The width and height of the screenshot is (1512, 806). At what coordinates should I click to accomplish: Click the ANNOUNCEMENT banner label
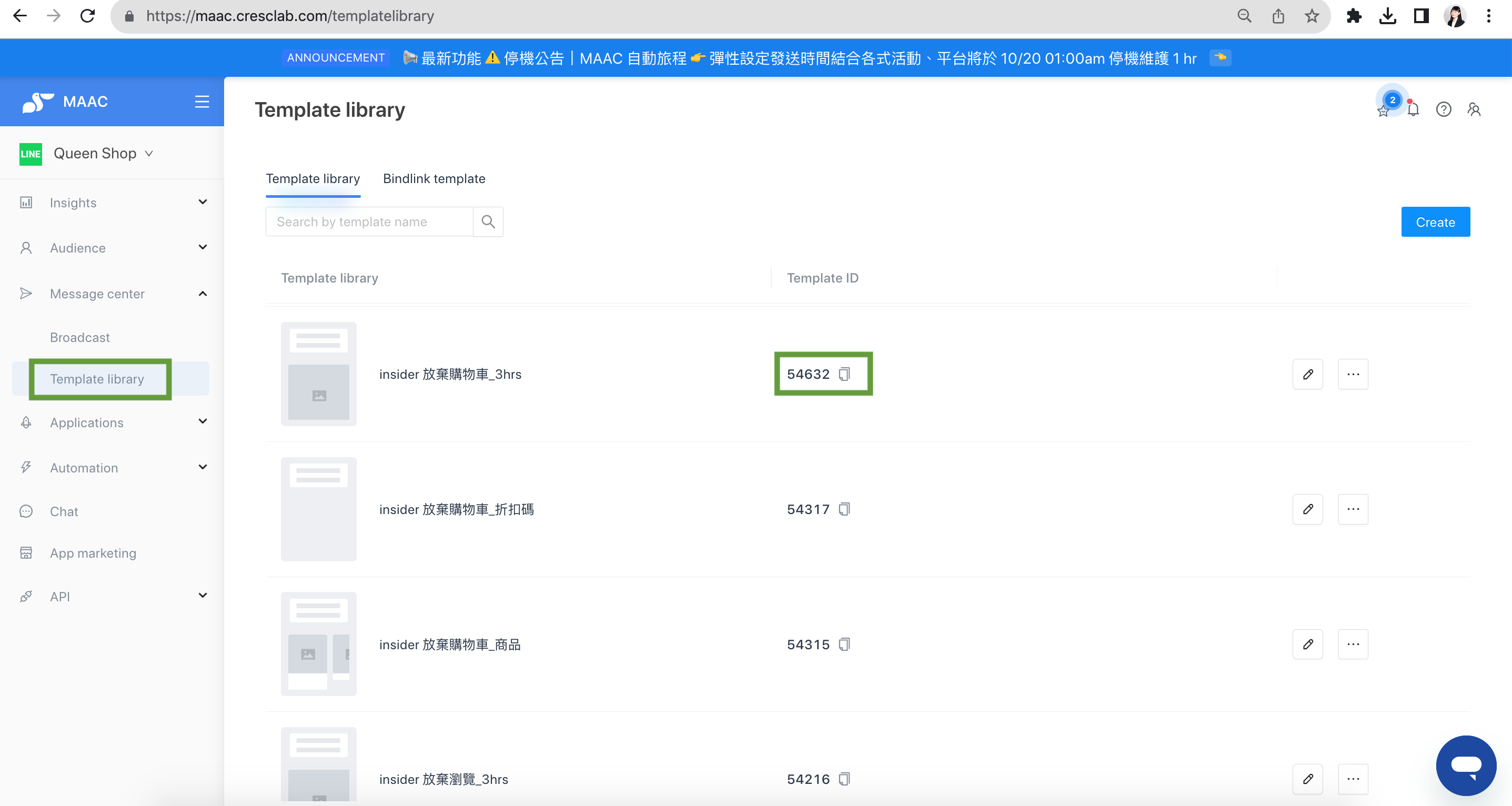tap(336, 57)
